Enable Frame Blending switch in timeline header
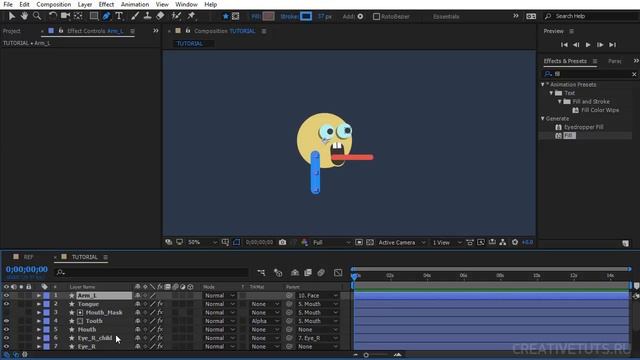640x360 pixels. (x=308, y=272)
